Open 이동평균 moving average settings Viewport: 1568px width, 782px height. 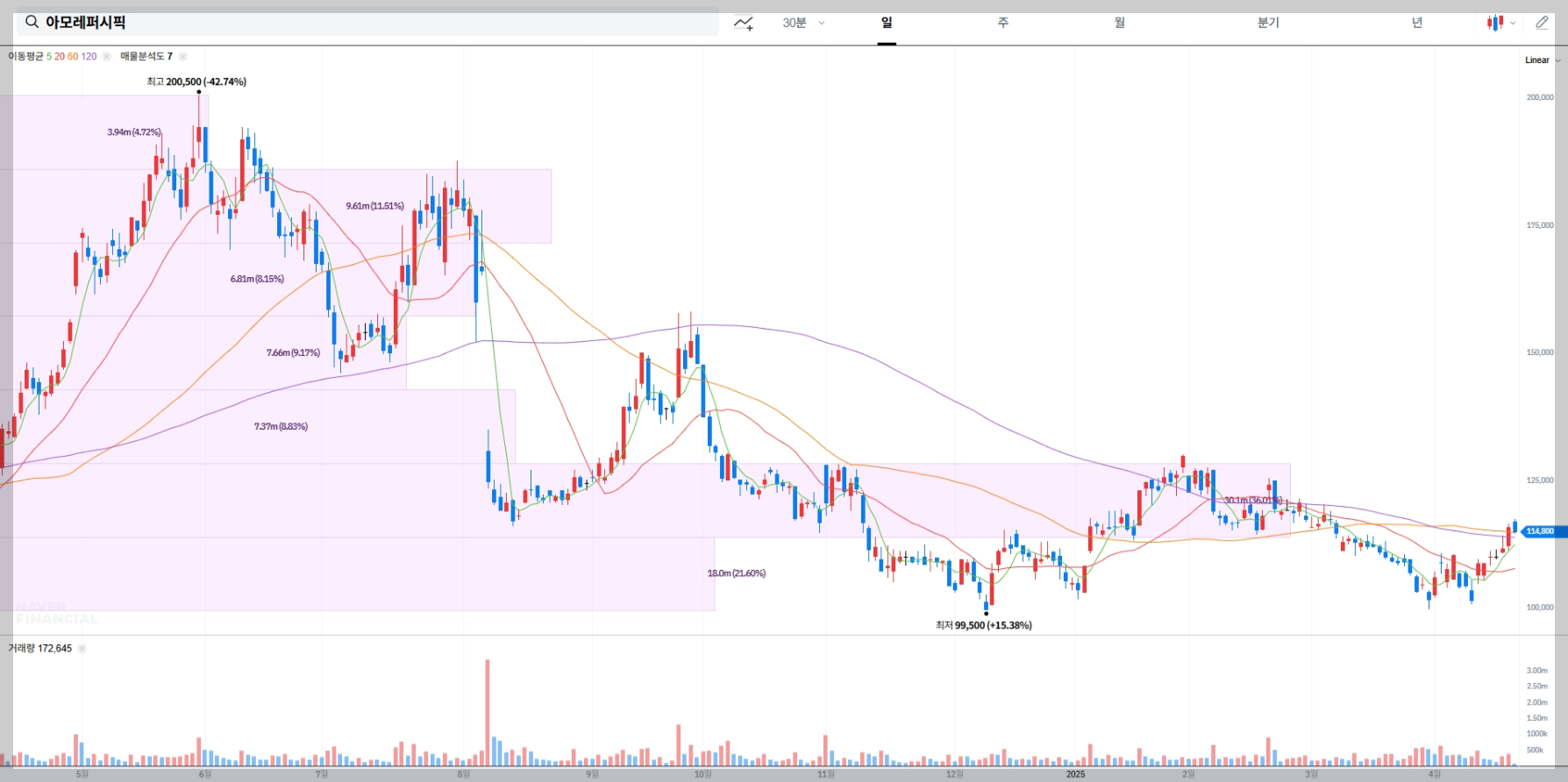click(x=25, y=56)
